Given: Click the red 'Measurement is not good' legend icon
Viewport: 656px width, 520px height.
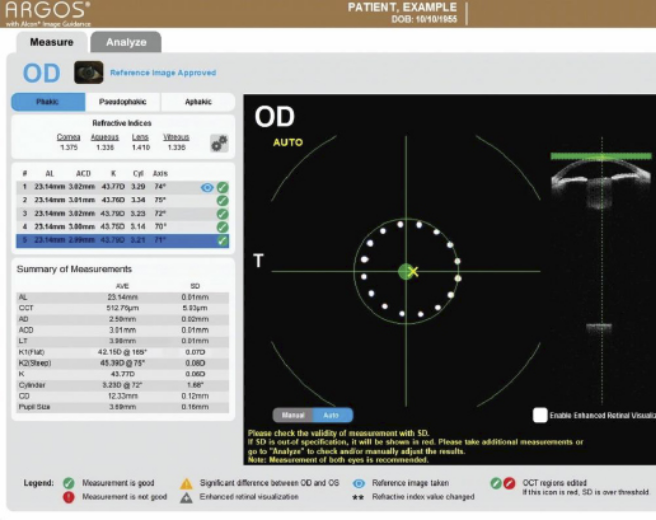Looking at the screenshot, I should (70, 496).
